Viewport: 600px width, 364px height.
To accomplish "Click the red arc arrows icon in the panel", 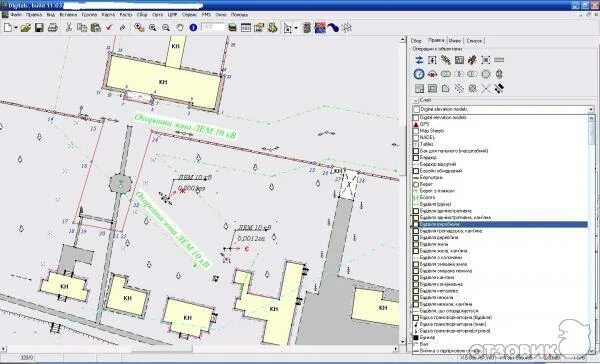I will 432,74.
